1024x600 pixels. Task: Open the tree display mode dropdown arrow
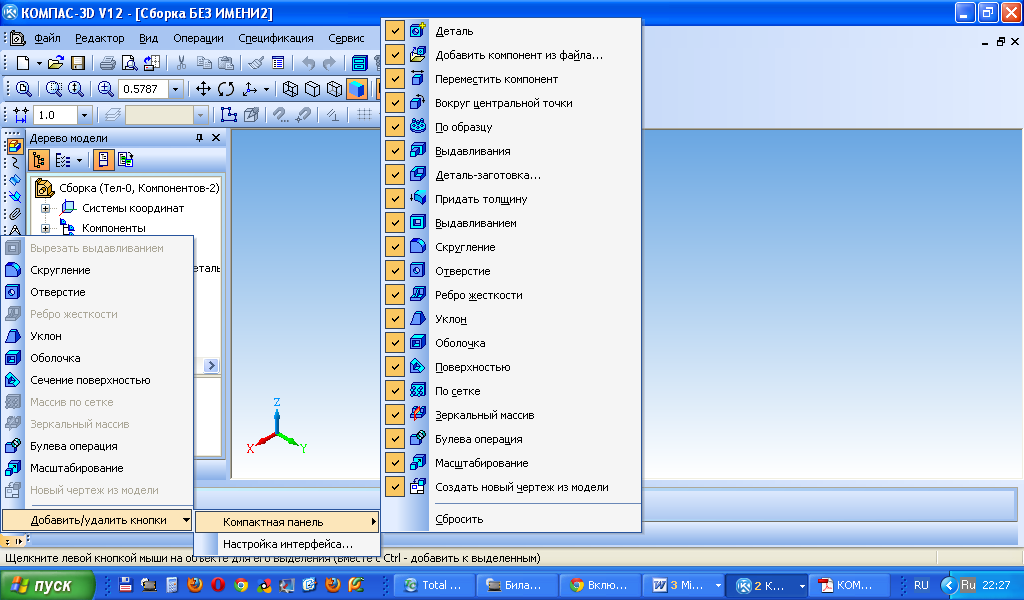[80, 160]
